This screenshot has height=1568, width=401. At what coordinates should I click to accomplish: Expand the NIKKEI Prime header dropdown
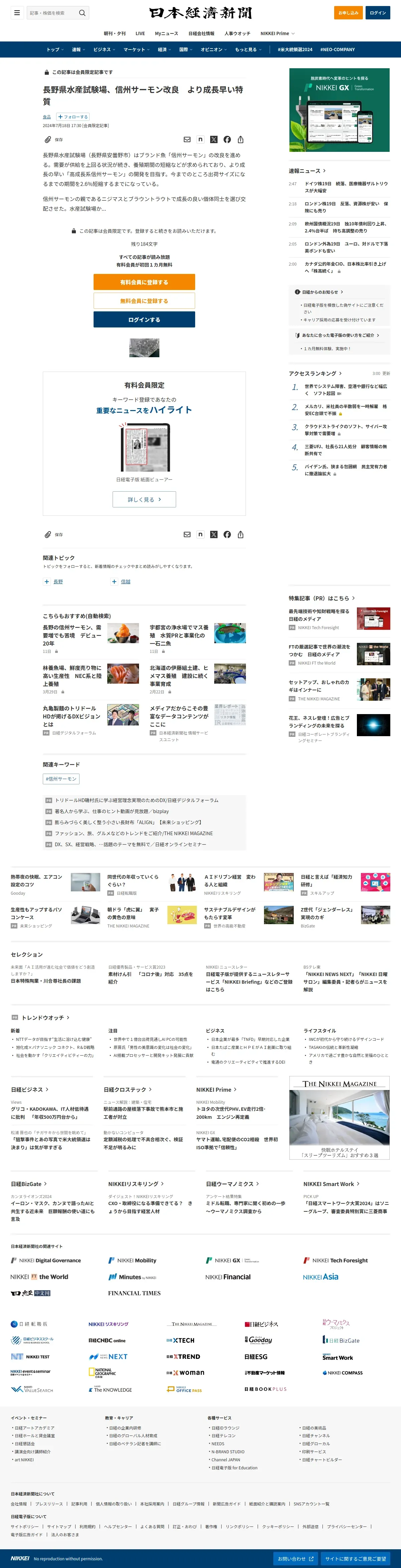click(277, 33)
